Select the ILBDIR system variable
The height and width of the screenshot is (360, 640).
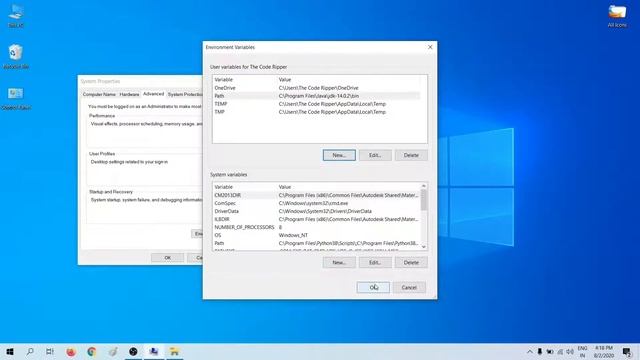pos(316,219)
